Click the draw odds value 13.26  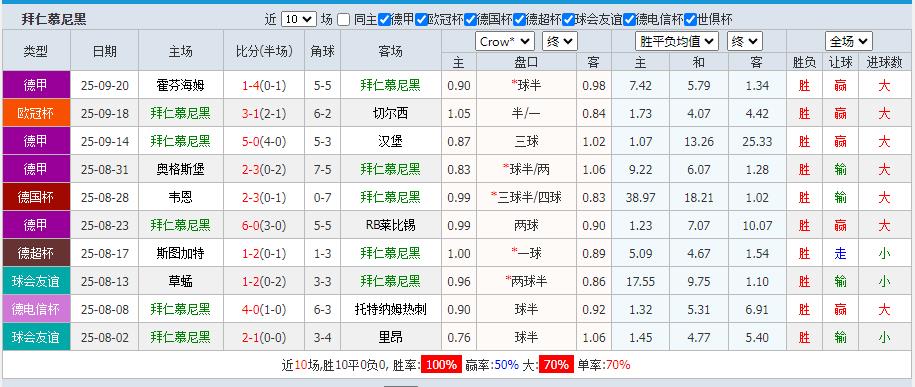coord(699,142)
